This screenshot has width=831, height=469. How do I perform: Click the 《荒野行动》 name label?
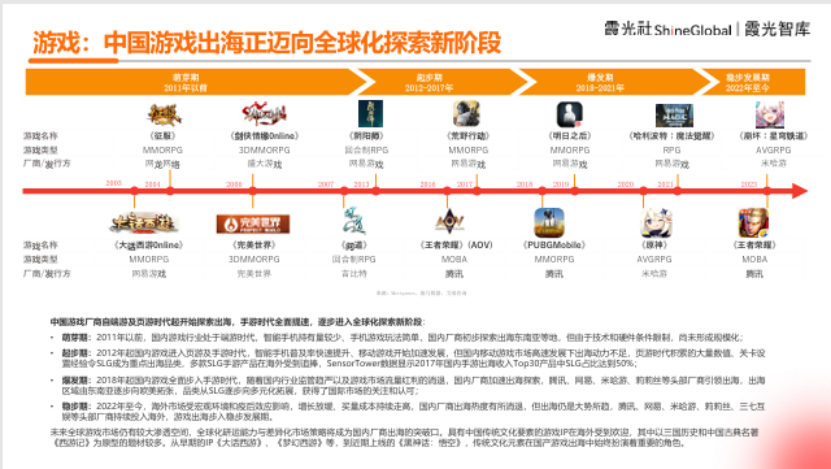pyautogui.click(x=468, y=136)
